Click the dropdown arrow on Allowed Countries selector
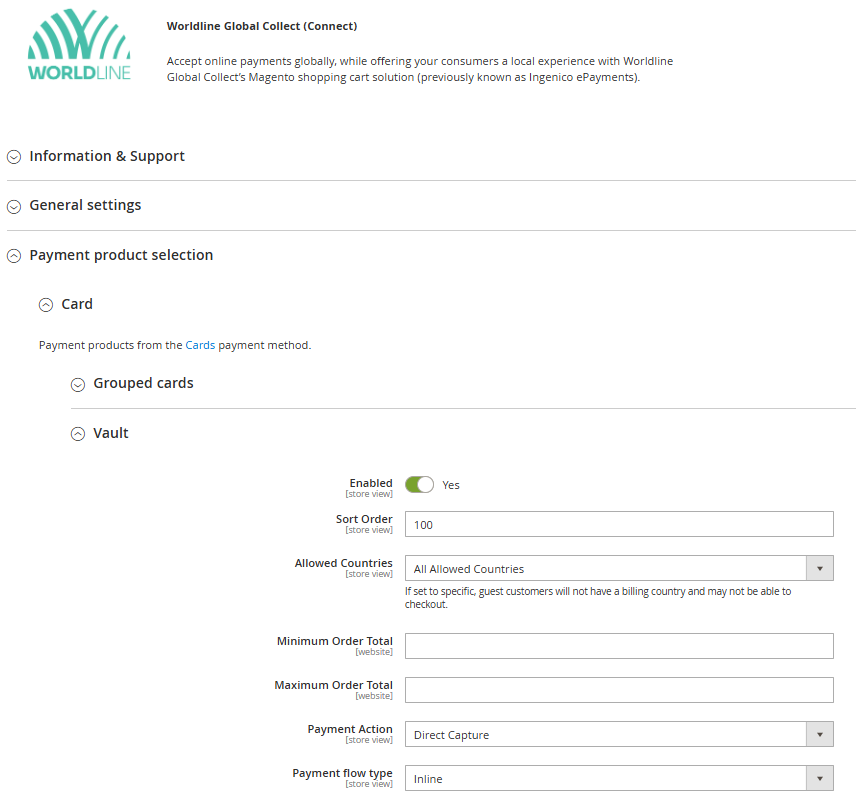 (820, 567)
